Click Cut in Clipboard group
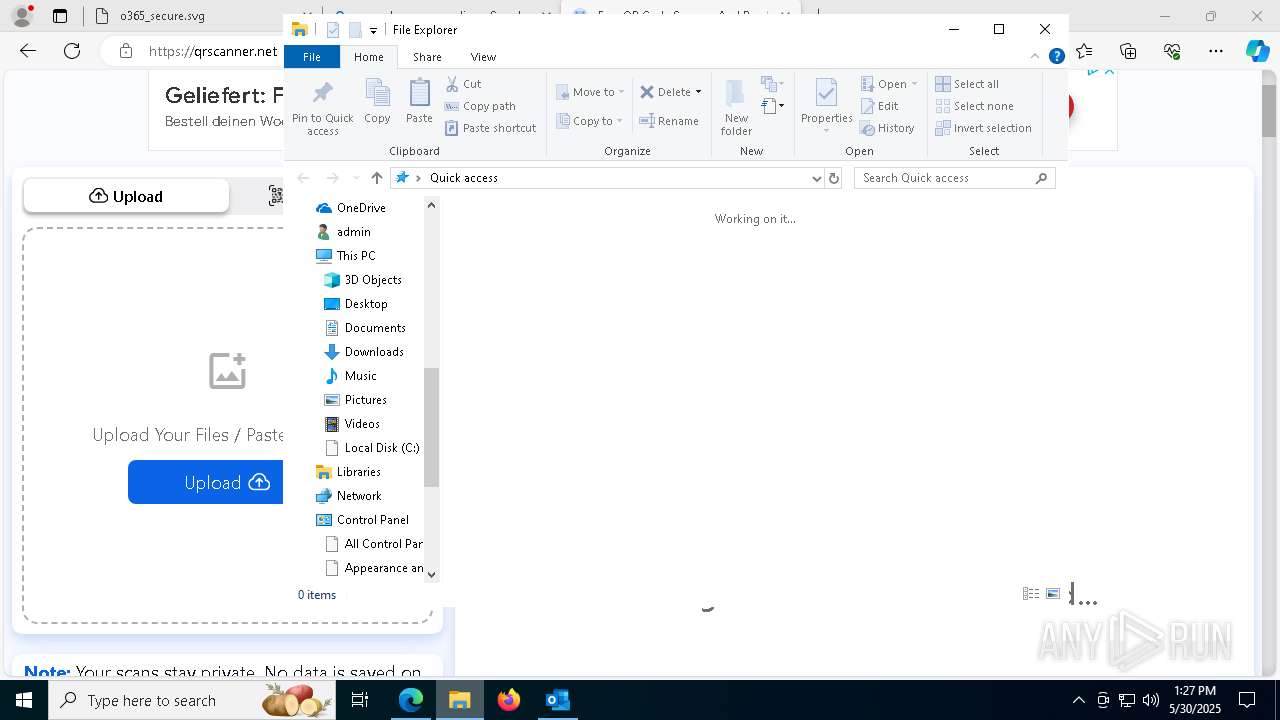 click(463, 84)
